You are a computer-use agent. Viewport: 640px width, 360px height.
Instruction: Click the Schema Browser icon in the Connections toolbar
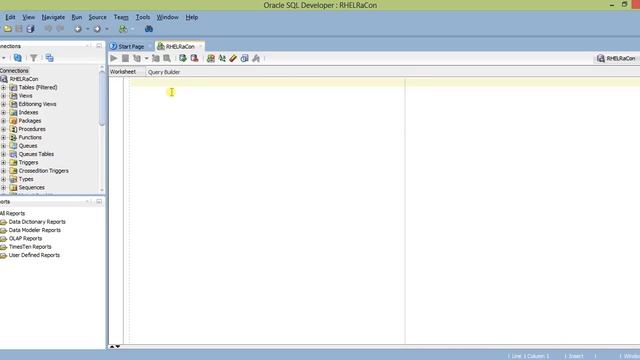tap(49, 58)
